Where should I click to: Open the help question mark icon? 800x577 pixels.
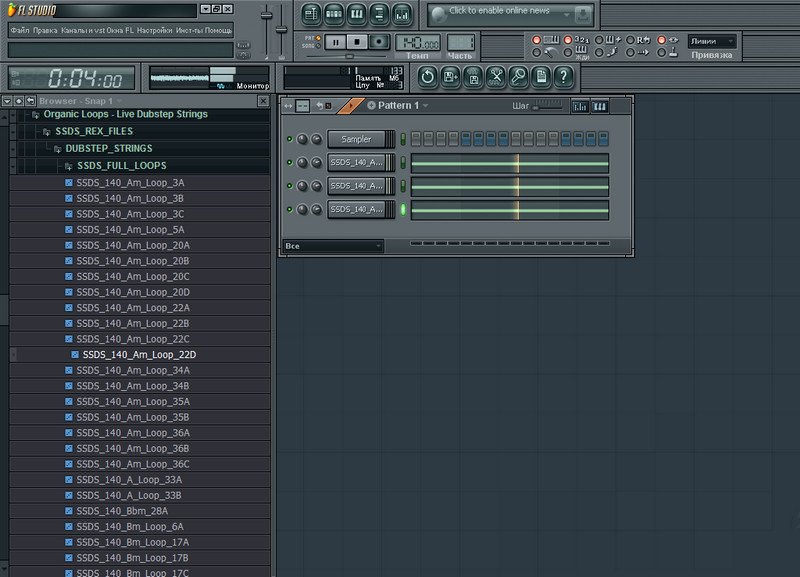coord(564,76)
